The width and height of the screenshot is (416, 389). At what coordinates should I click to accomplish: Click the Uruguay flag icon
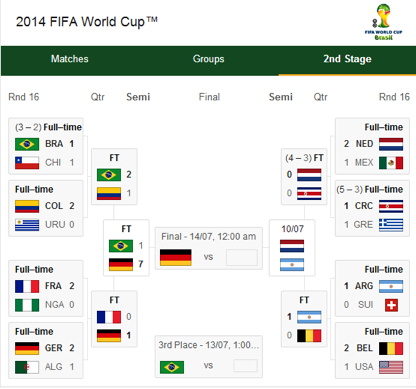(x=27, y=225)
